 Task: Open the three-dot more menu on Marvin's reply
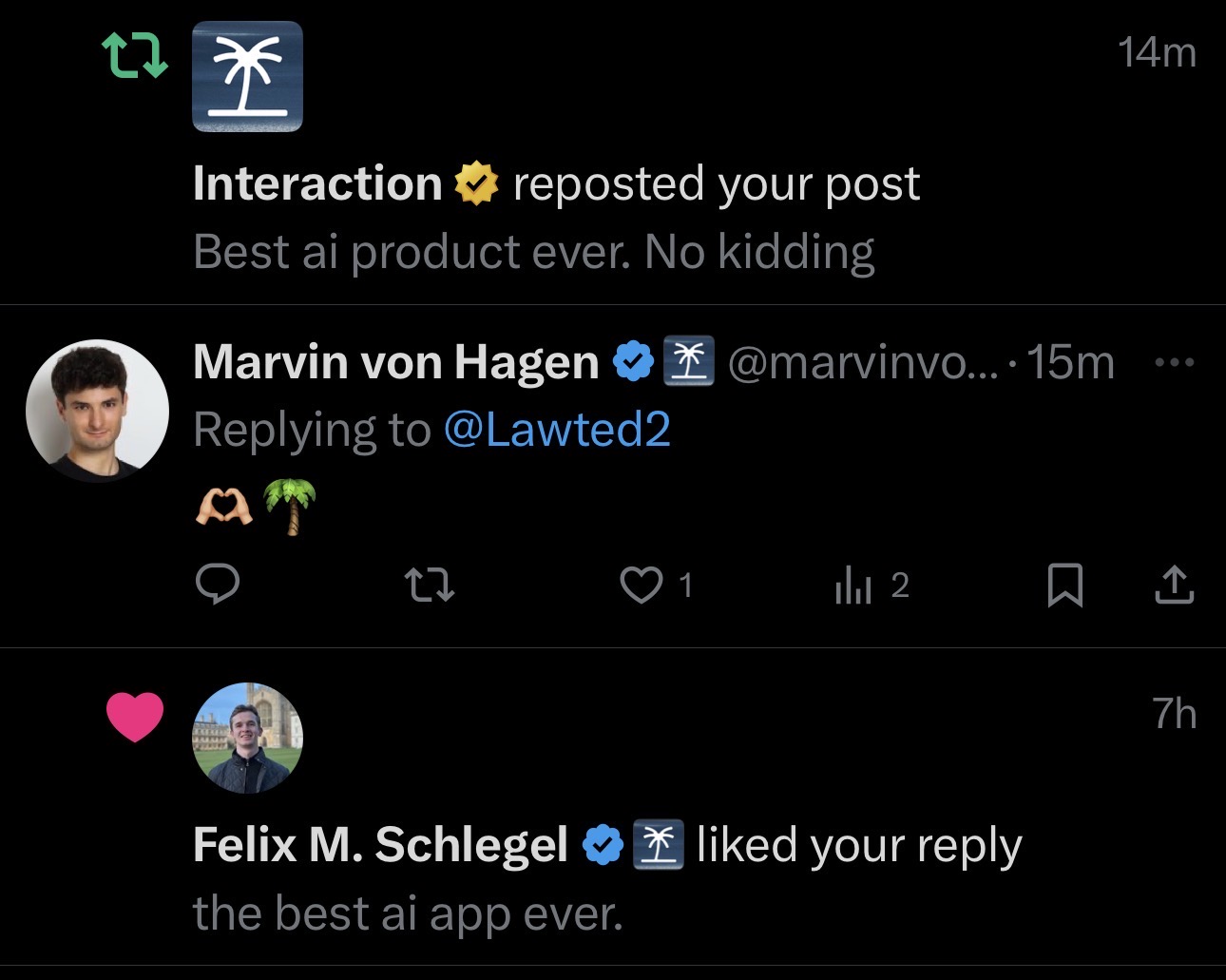pos(1175,362)
